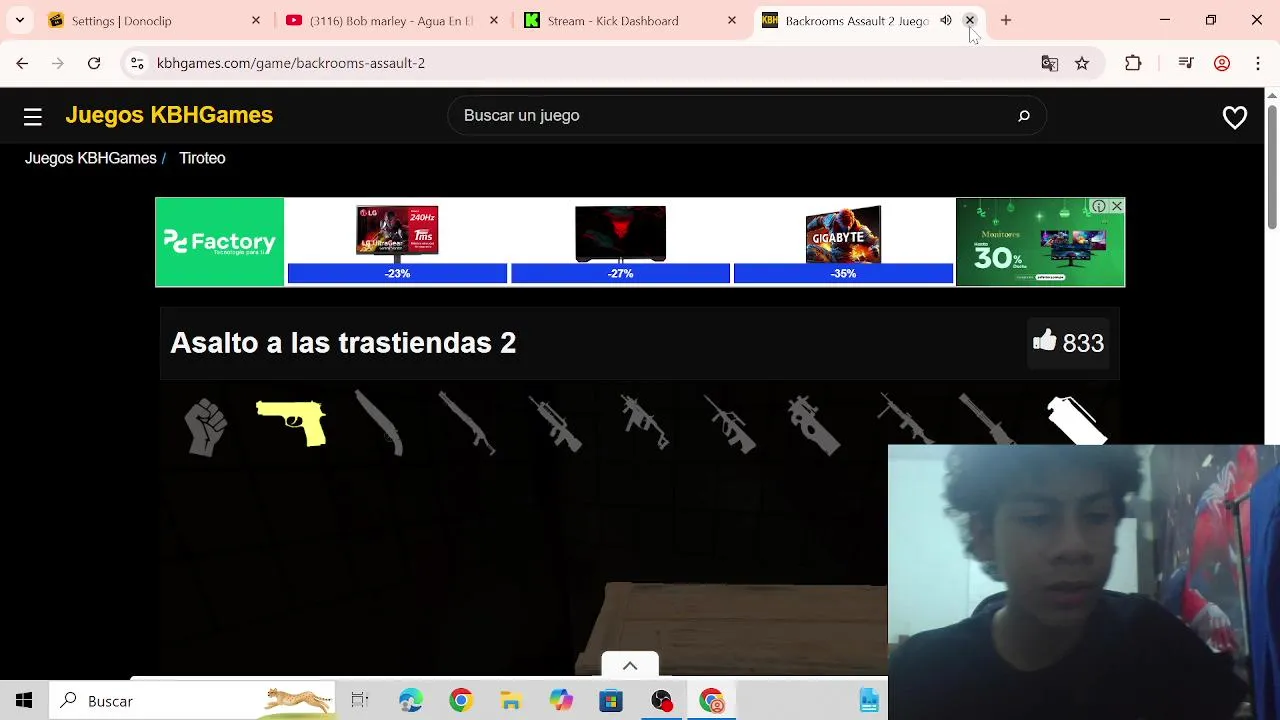Select the white grenade canister icon

[1076, 420]
